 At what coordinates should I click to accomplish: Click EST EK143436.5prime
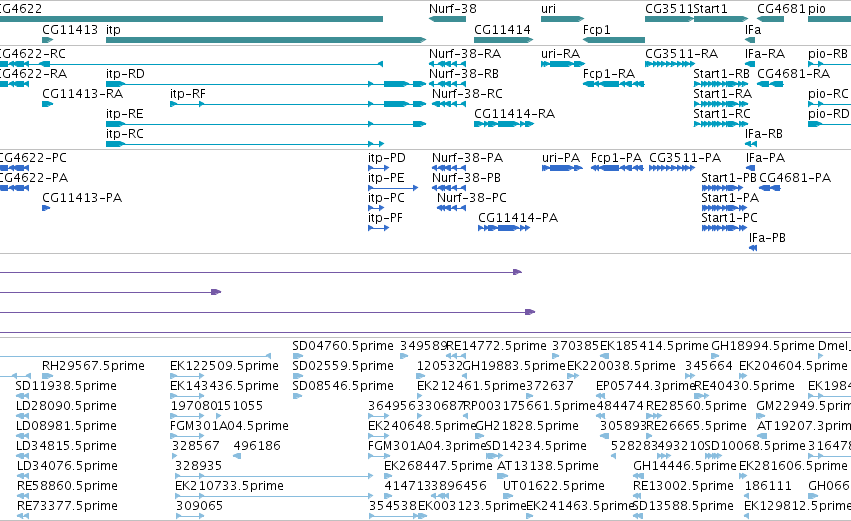coord(224,386)
